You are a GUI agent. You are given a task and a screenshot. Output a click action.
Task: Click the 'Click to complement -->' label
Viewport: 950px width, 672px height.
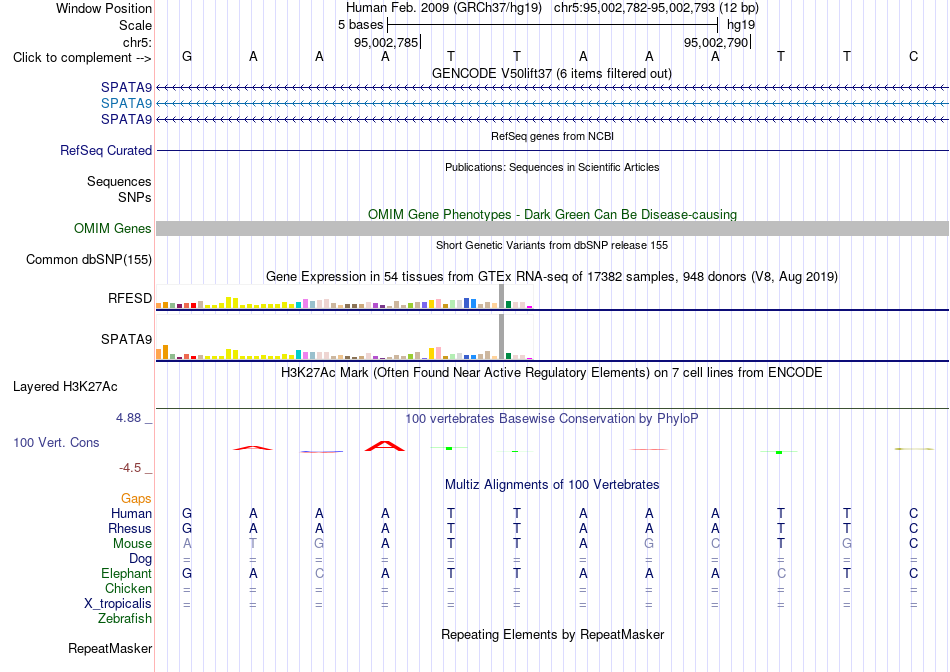(82, 58)
